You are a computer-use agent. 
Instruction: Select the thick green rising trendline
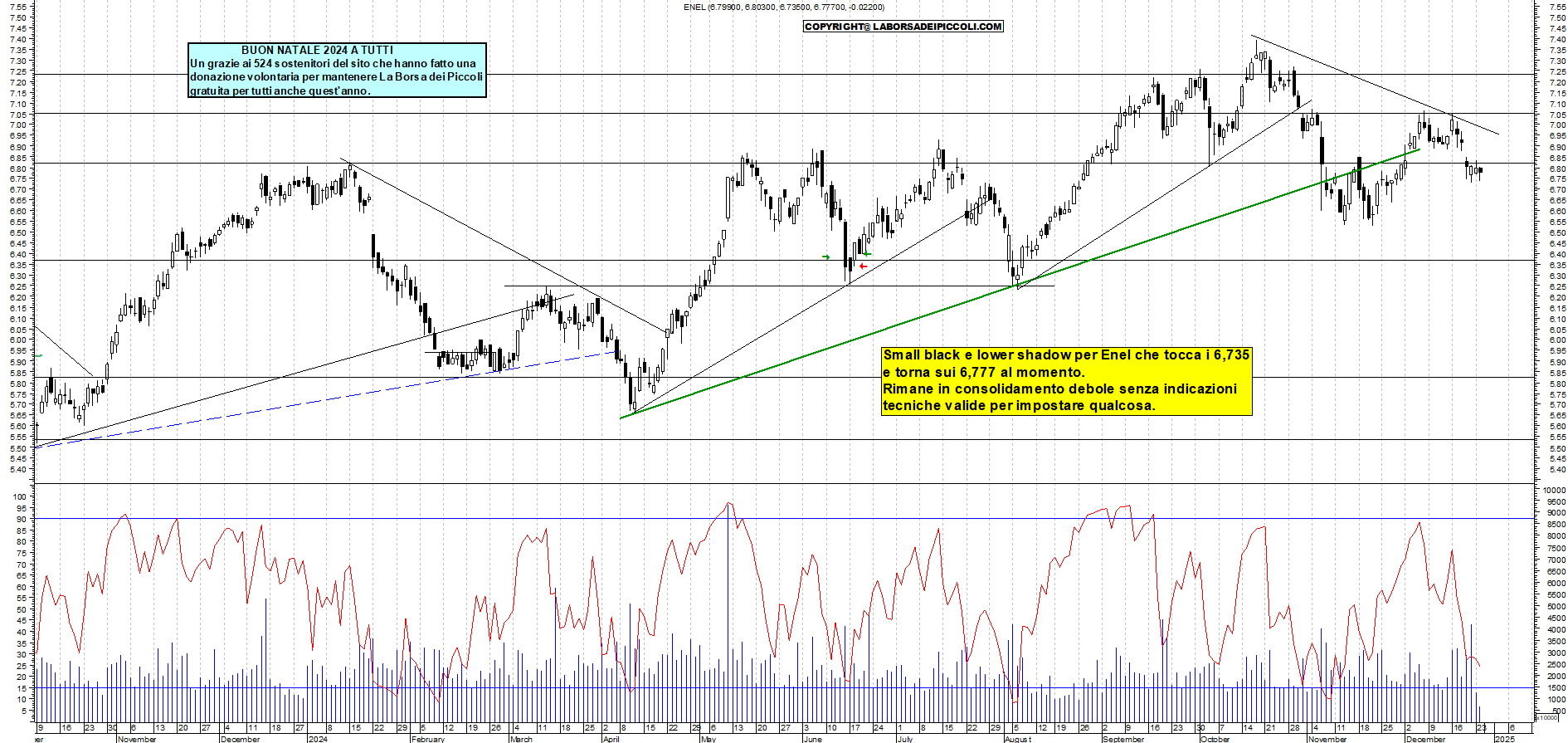[x=1020, y=284]
